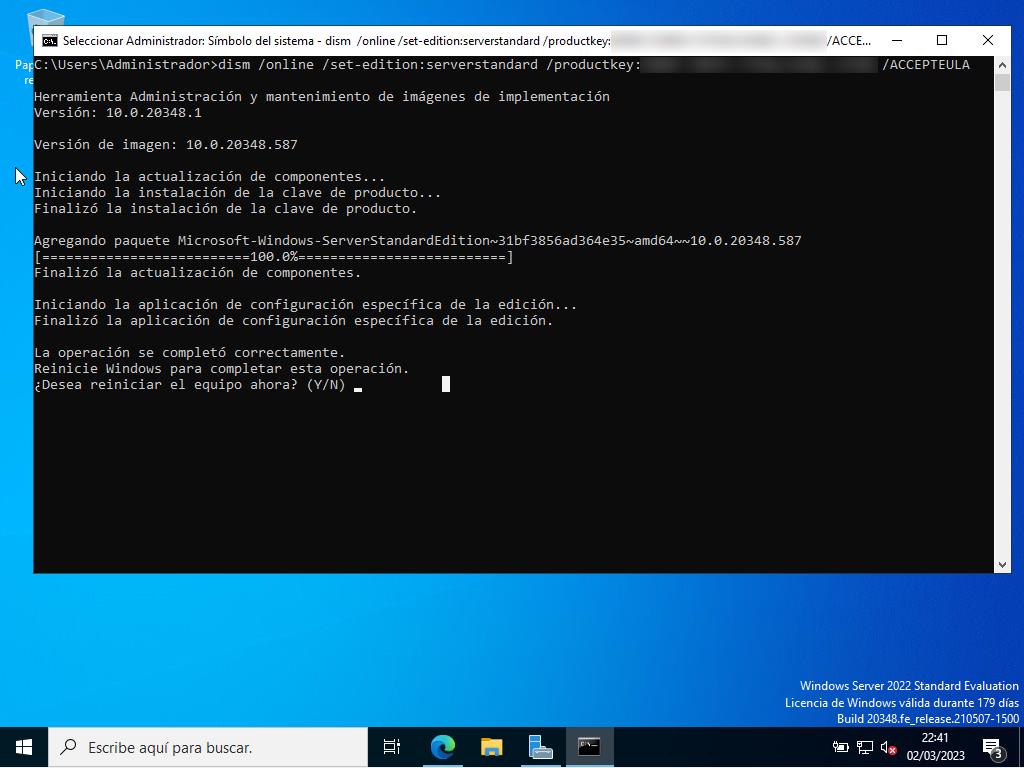Open the network status tray icon

(865, 747)
